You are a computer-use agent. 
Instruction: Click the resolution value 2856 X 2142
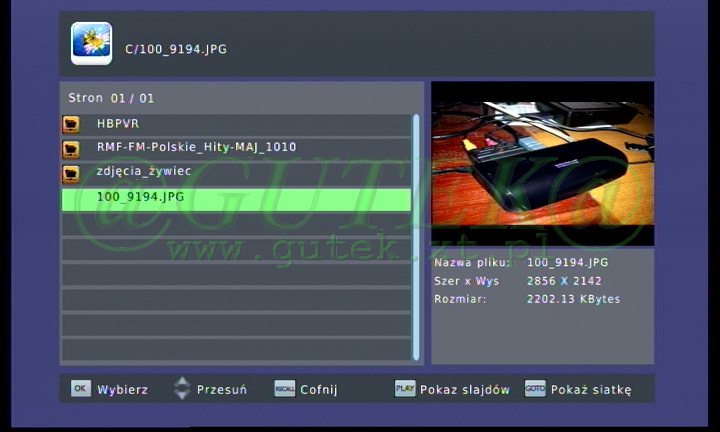tap(564, 281)
